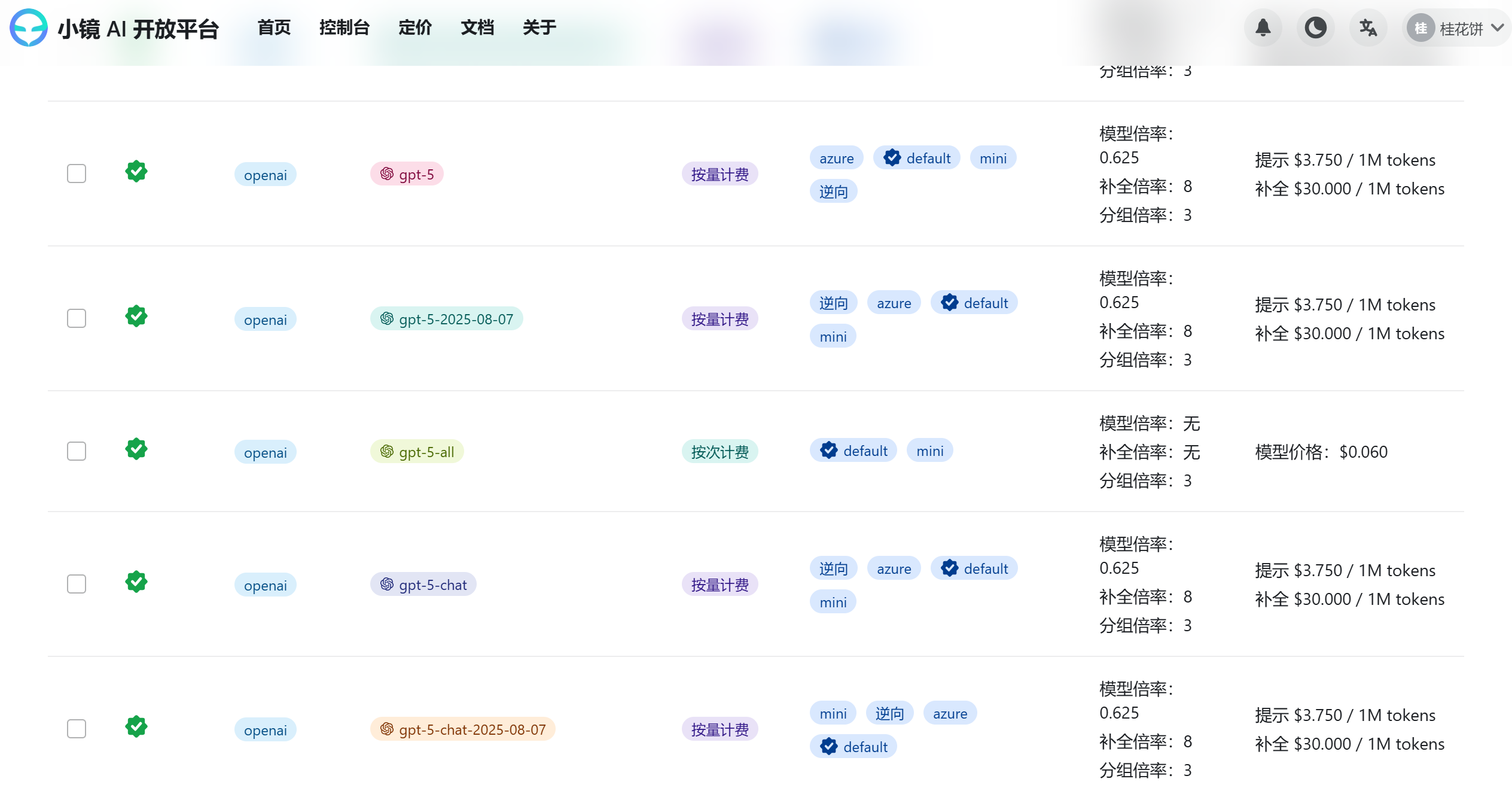This screenshot has height=785, width=1512.
Task: Click openai vendor tag in gpt-5-chat-2025-08-07 row
Action: pos(266,730)
